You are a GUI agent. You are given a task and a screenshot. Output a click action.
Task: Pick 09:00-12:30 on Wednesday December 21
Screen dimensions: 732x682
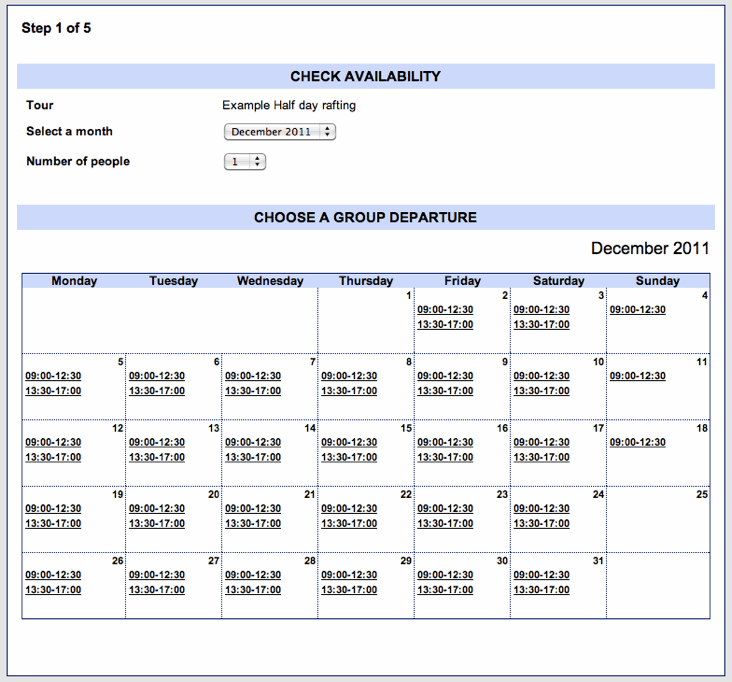click(x=253, y=509)
